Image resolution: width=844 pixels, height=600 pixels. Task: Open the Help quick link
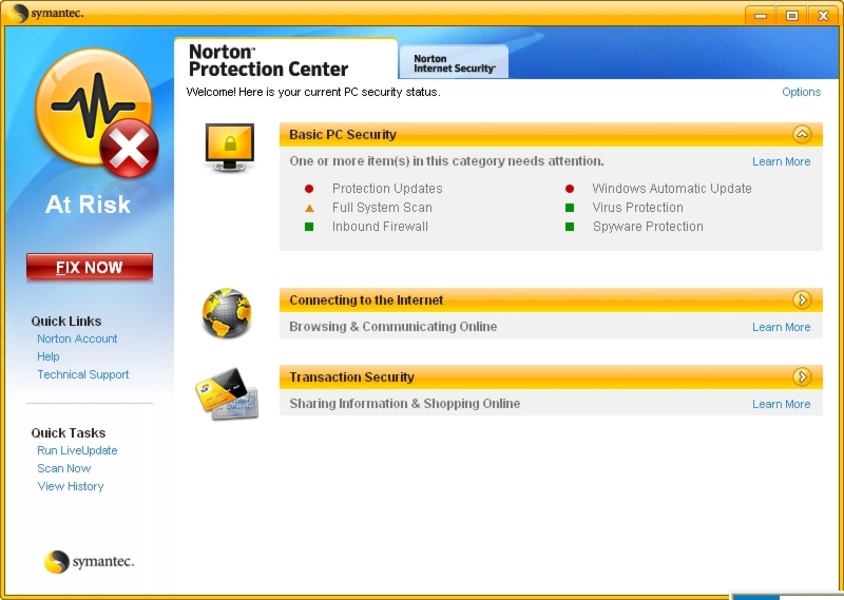click(48, 357)
